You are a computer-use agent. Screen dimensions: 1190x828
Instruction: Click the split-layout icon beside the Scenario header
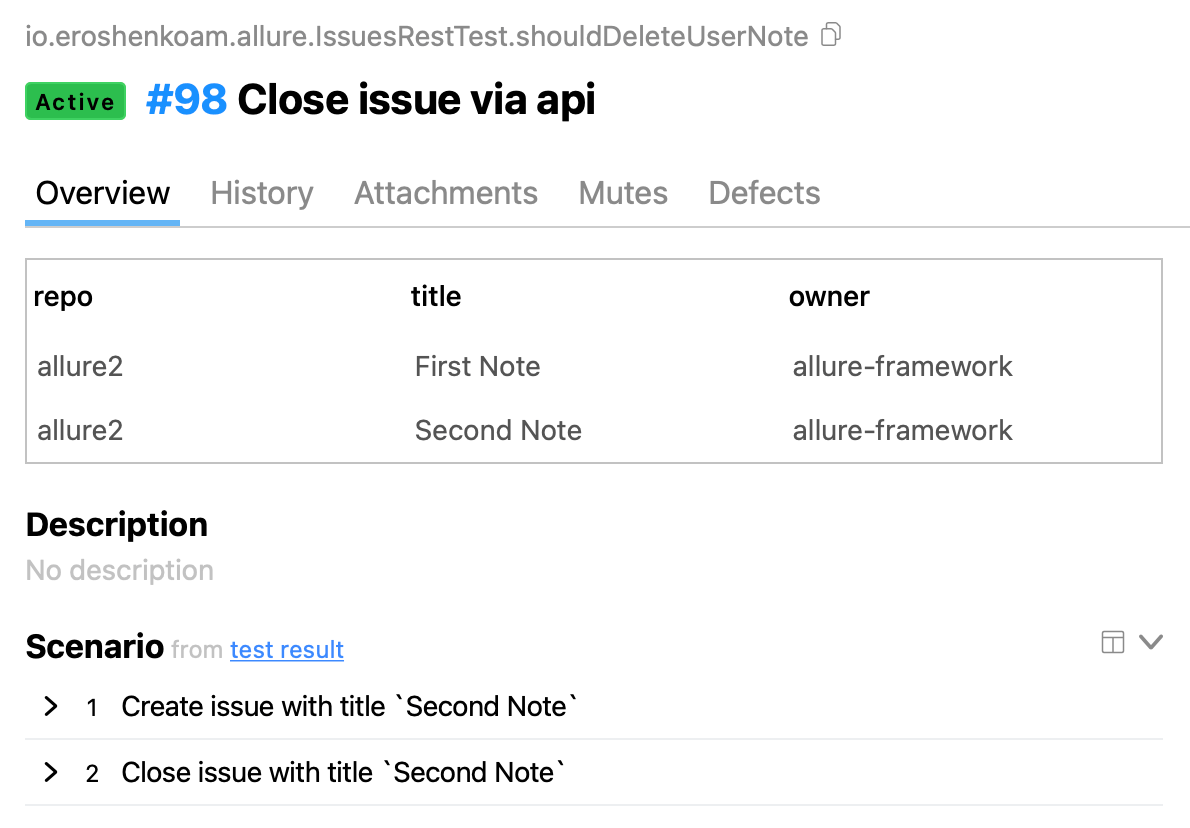[x=1112, y=642]
